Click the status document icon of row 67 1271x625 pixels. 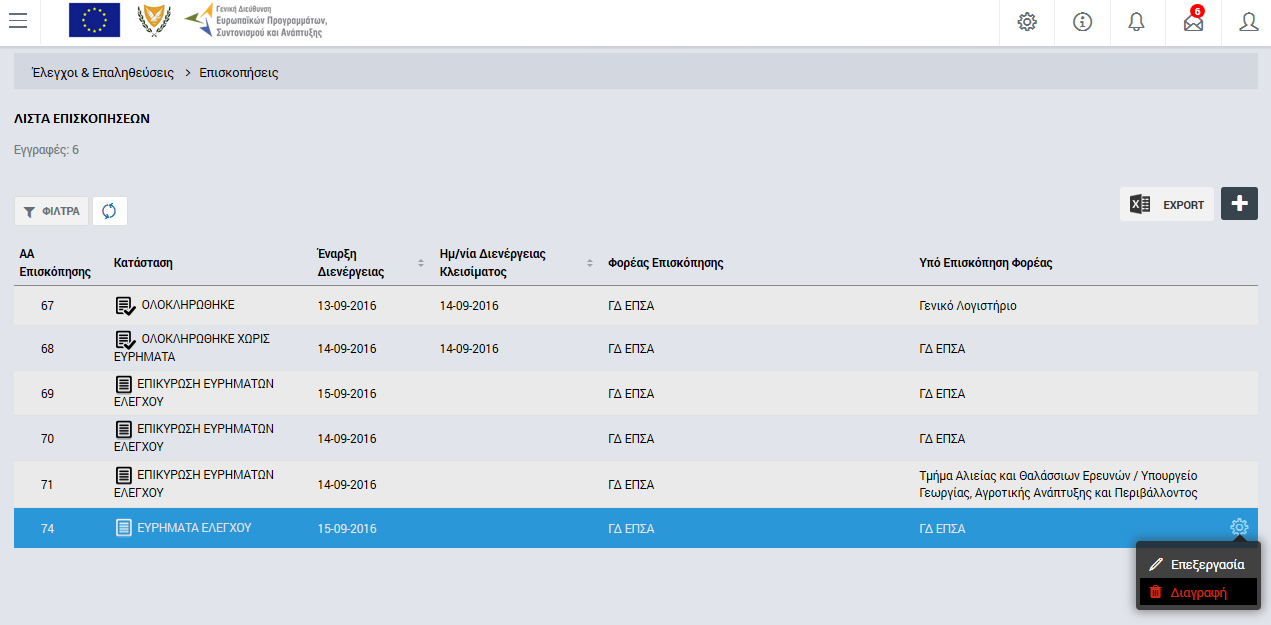125,306
